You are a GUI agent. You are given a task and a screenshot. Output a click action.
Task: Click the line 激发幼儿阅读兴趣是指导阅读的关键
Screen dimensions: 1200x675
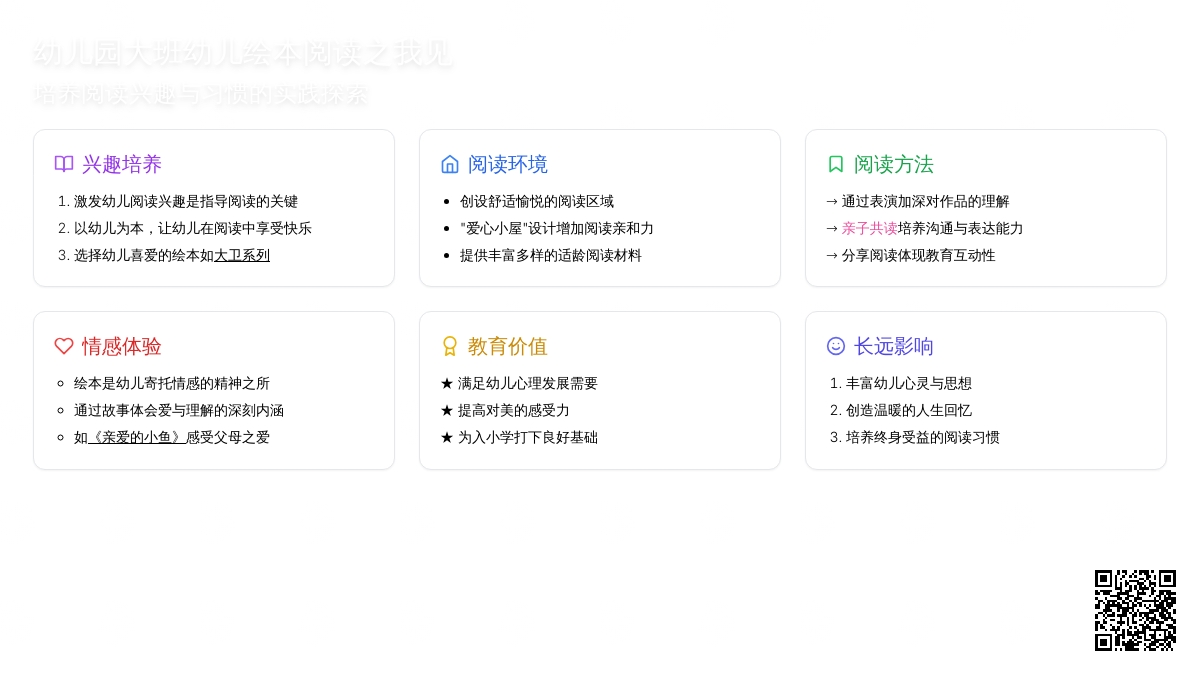click(x=186, y=201)
